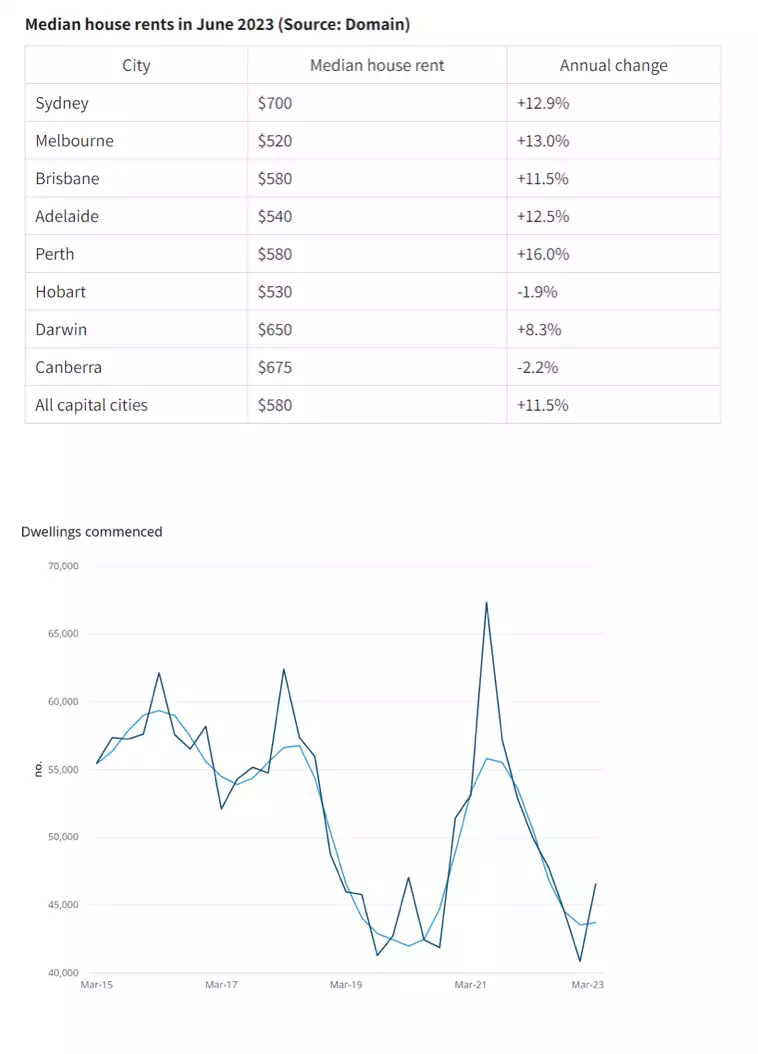Select the Sydney row city cell
The width and height of the screenshot is (758, 1054).
pyautogui.click(x=61, y=103)
